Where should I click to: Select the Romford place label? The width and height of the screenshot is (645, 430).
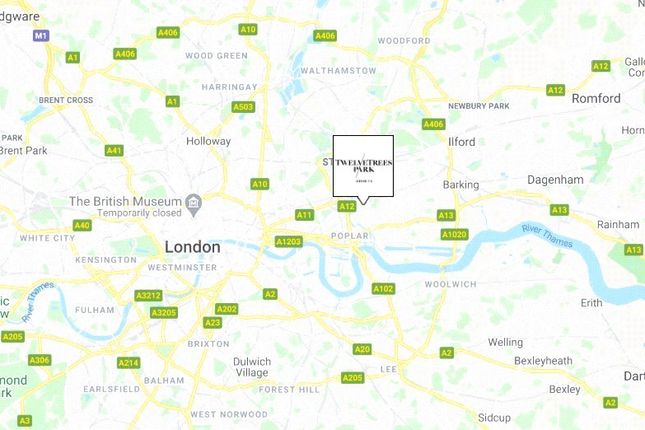(596, 99)
